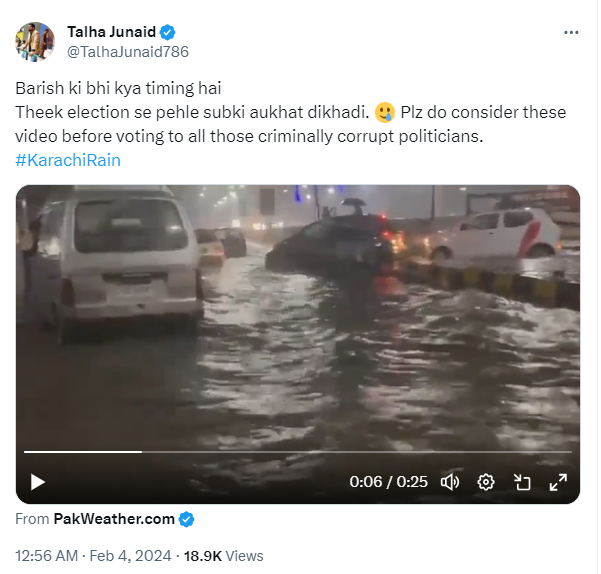
Task: Click the 18.9K Views count
Action: click(x=223, y=556)
